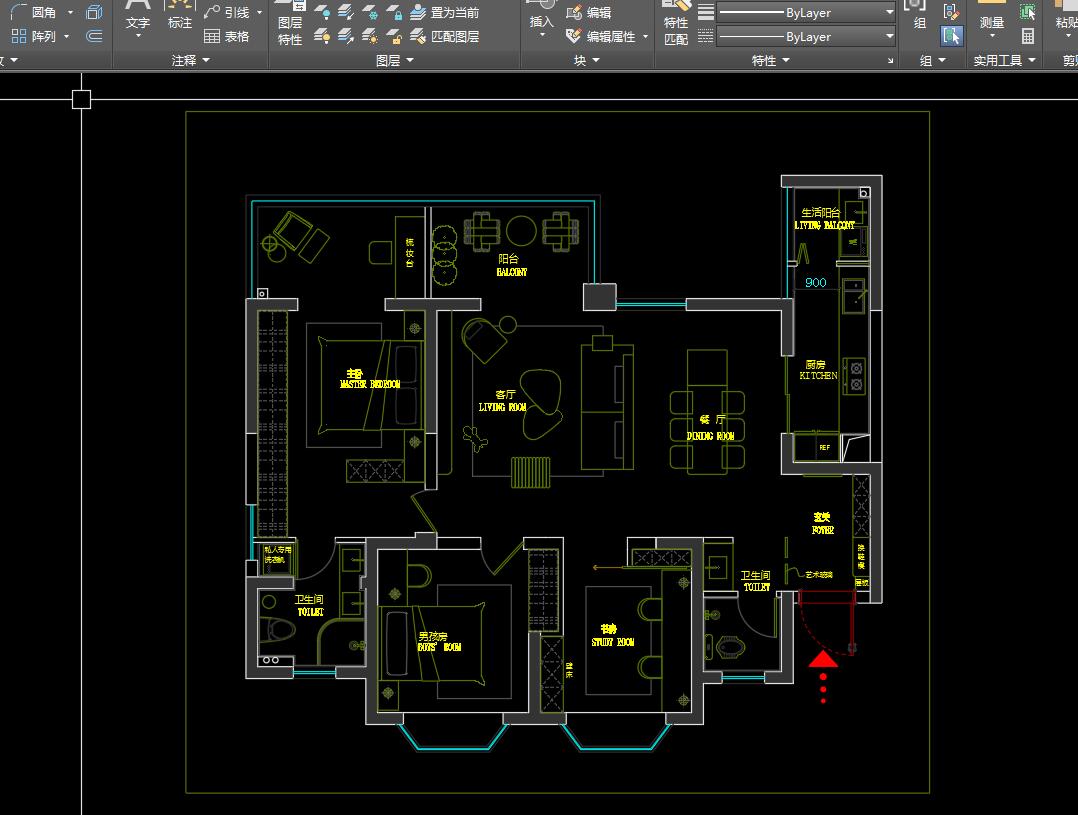This screenshot has width=1078, height=815.
Task: Click the 主卧 MASTER BEDROOM label
Action: tap(370, 378)
